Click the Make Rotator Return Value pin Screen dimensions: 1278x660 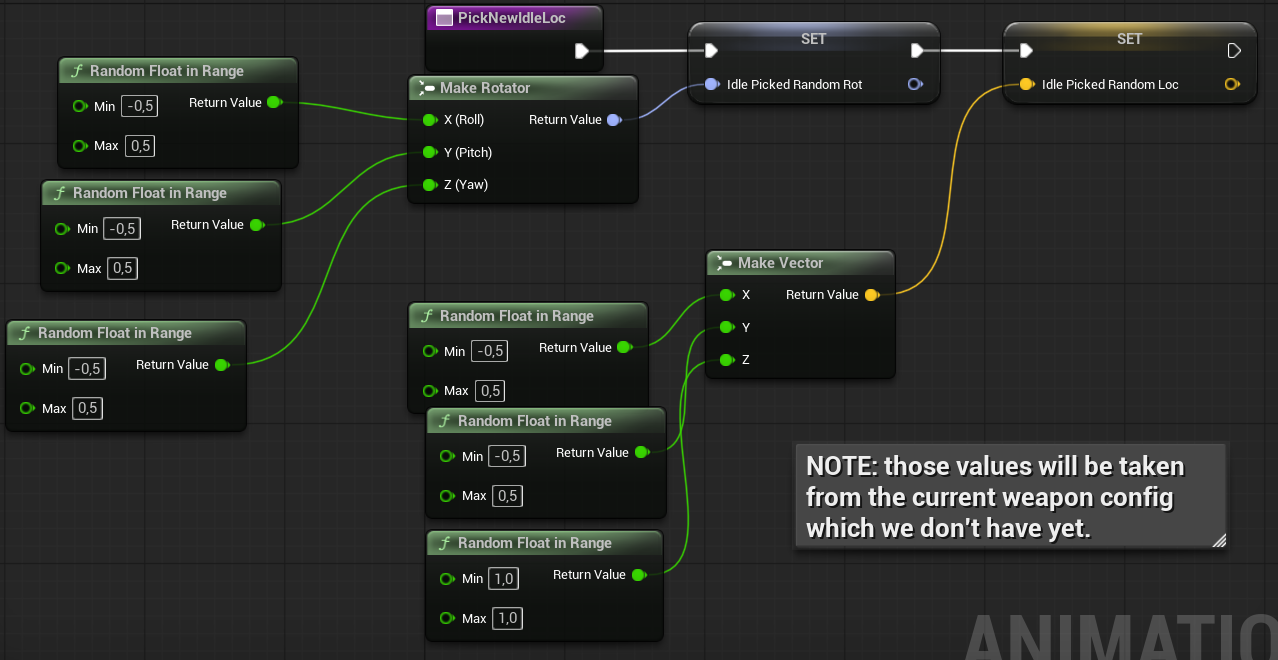click(x=613, y=120)
